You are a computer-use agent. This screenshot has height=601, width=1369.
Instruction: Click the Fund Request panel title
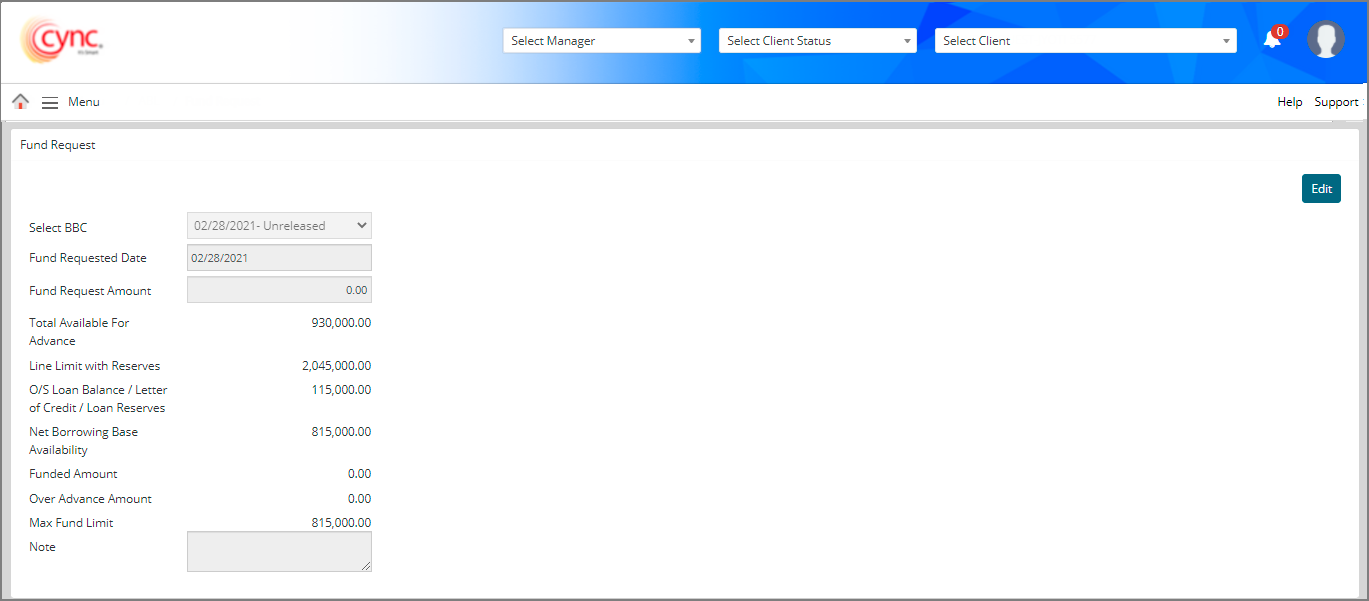[58, 145]
